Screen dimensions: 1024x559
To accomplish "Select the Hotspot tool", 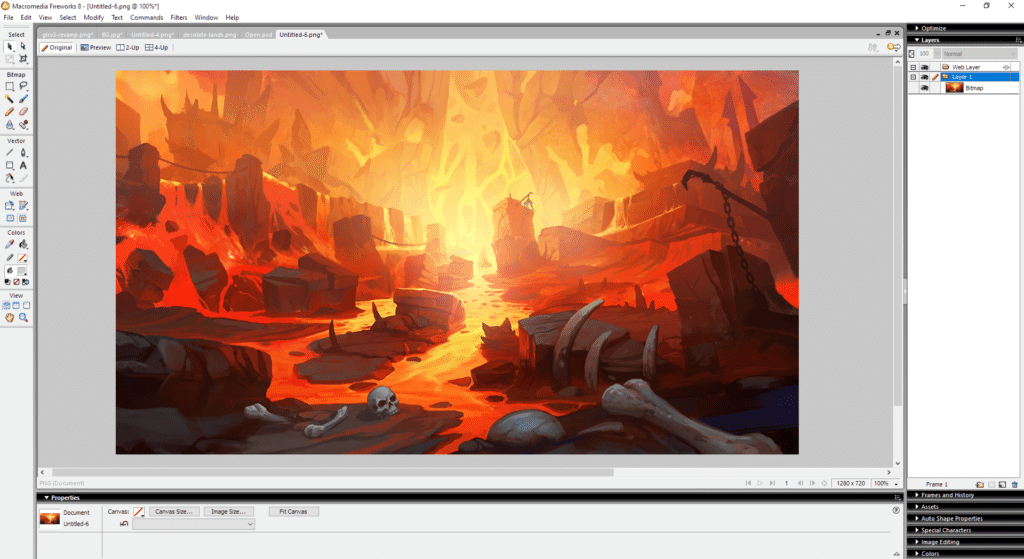I will [x=10, y=206].
